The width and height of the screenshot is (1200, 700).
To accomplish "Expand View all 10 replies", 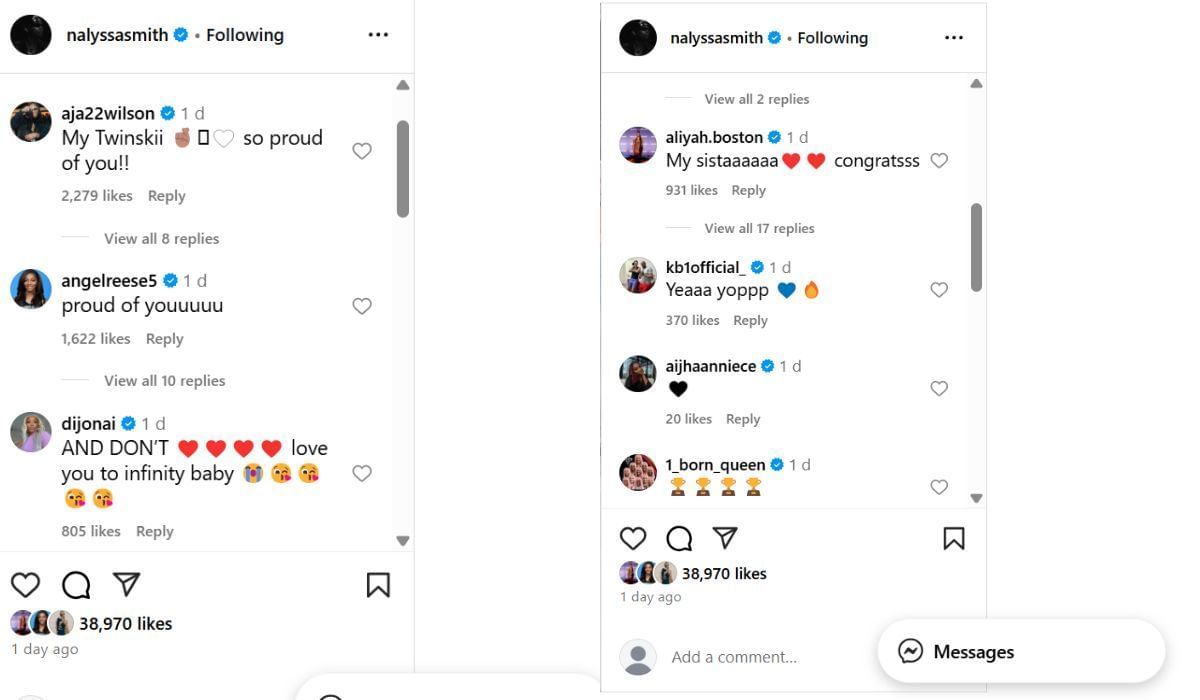I will [x=164, y=381].
